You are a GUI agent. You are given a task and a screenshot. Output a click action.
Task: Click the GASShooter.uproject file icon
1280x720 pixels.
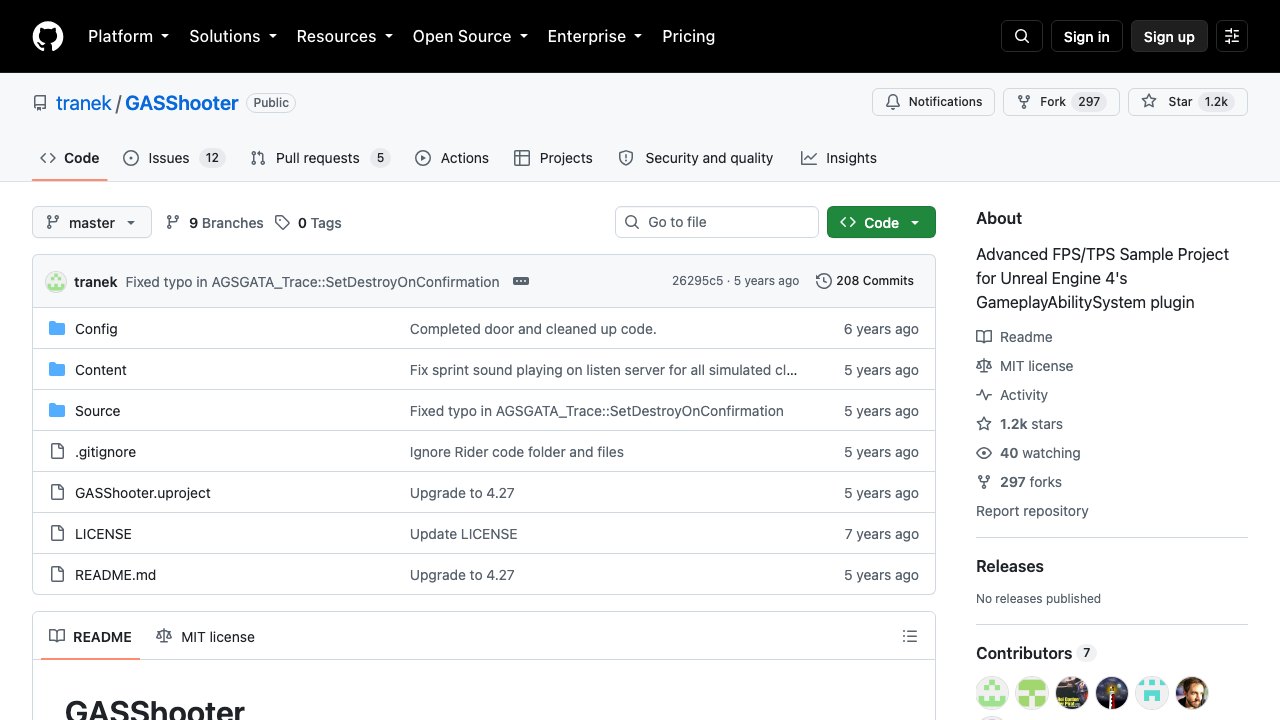[57, 493]
